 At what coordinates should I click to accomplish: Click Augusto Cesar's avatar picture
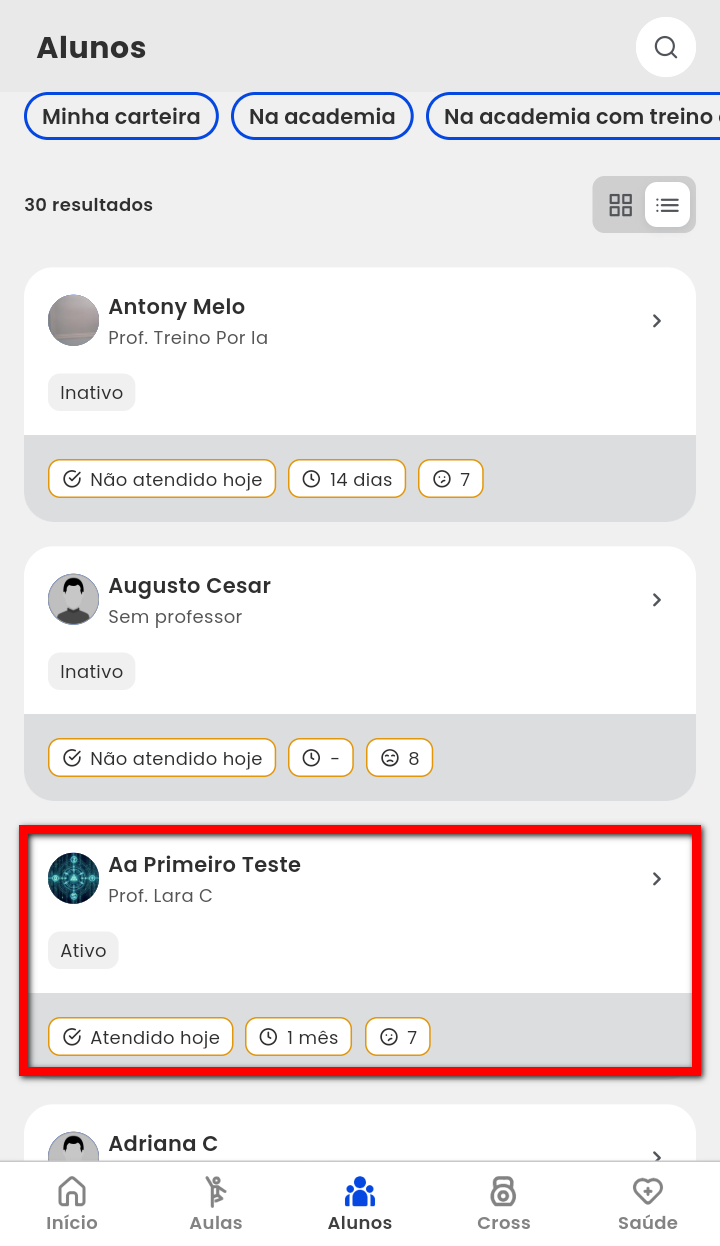(74, 600)
